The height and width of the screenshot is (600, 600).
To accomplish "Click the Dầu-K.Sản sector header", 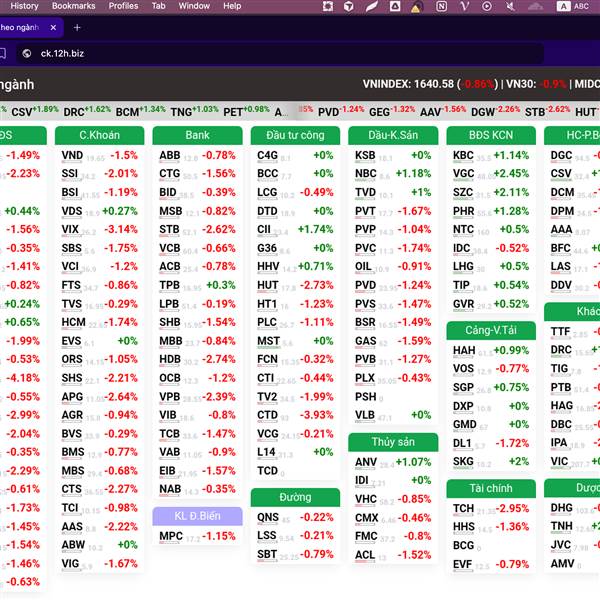I will (x=393, y=135).
